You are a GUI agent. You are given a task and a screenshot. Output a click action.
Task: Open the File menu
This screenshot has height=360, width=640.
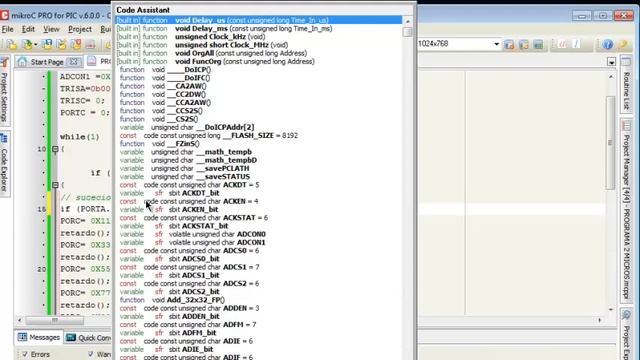pos(7,29)
